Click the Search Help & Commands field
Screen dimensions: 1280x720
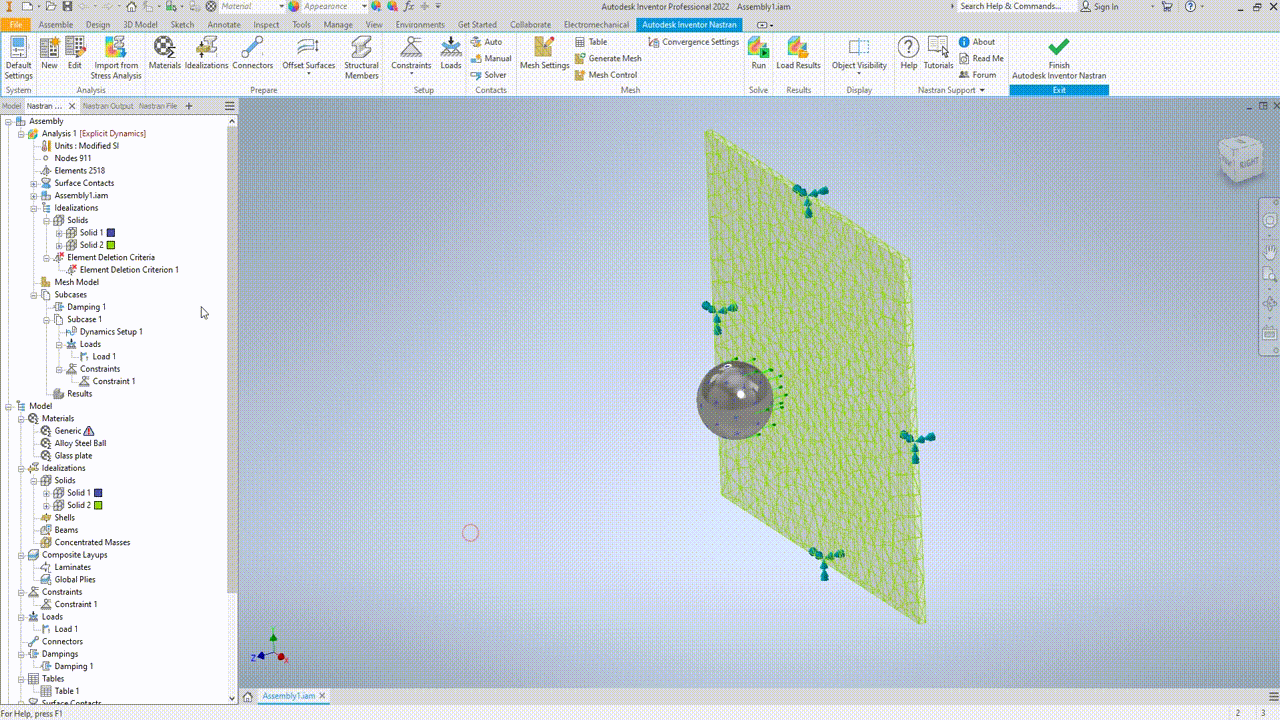[1016, 6]
